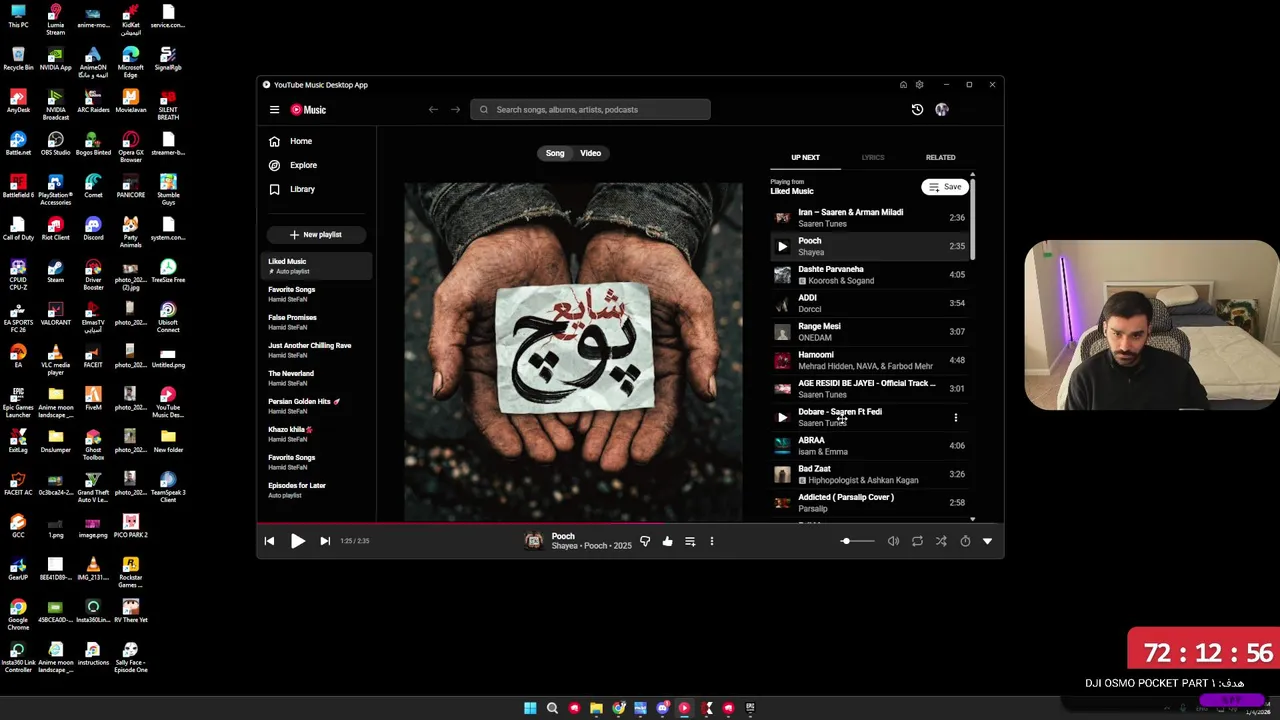Mute audio with the speaker icon

[x=893, y=541]
